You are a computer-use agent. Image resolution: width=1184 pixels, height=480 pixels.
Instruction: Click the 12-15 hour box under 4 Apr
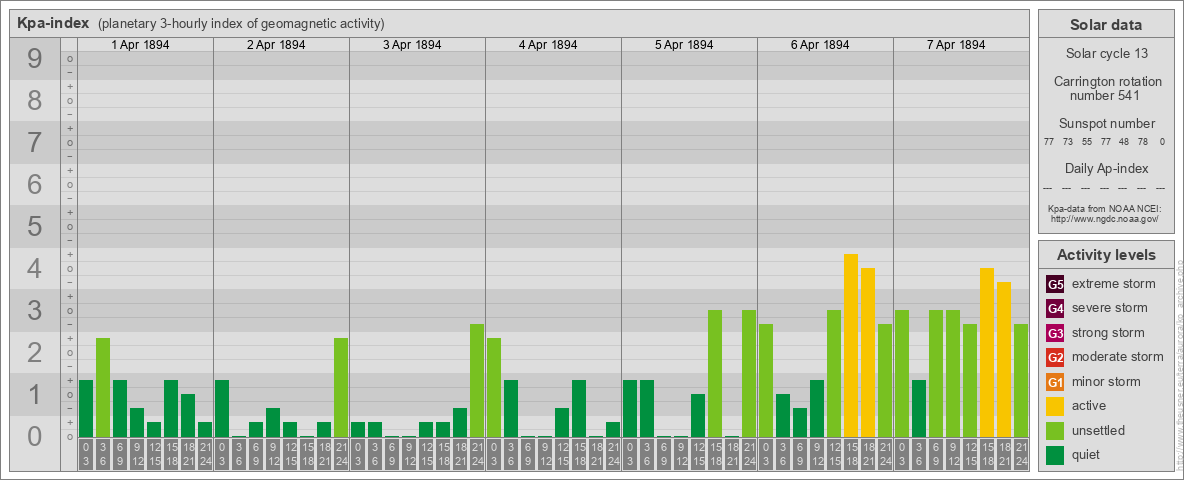[562, 455]
